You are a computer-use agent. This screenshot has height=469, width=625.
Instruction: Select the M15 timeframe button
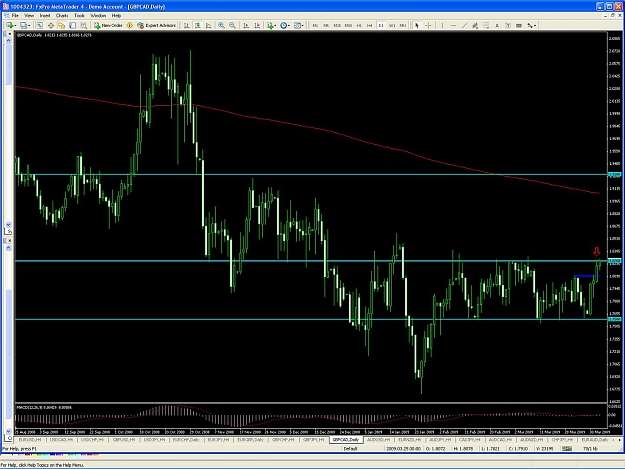[x=337, y=25]
